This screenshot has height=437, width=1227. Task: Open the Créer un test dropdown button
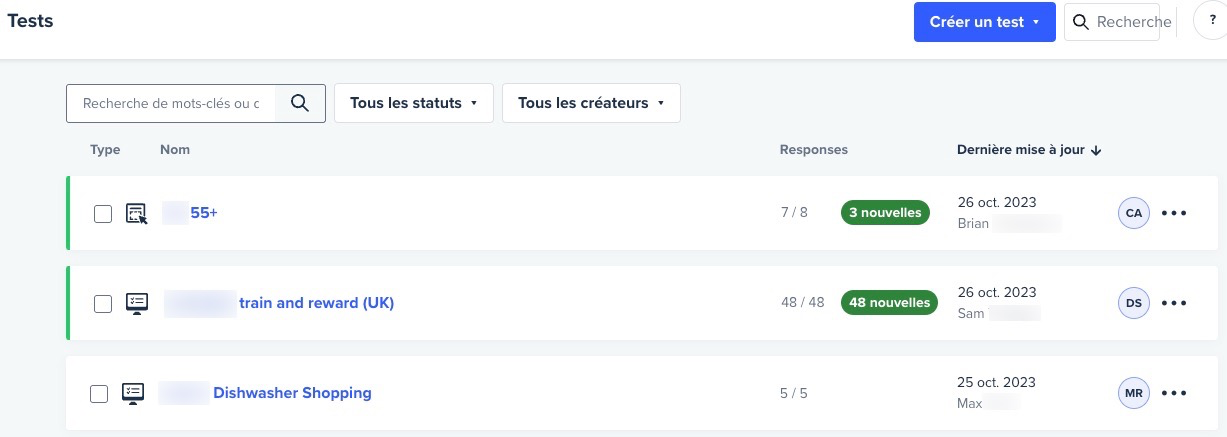985,22
